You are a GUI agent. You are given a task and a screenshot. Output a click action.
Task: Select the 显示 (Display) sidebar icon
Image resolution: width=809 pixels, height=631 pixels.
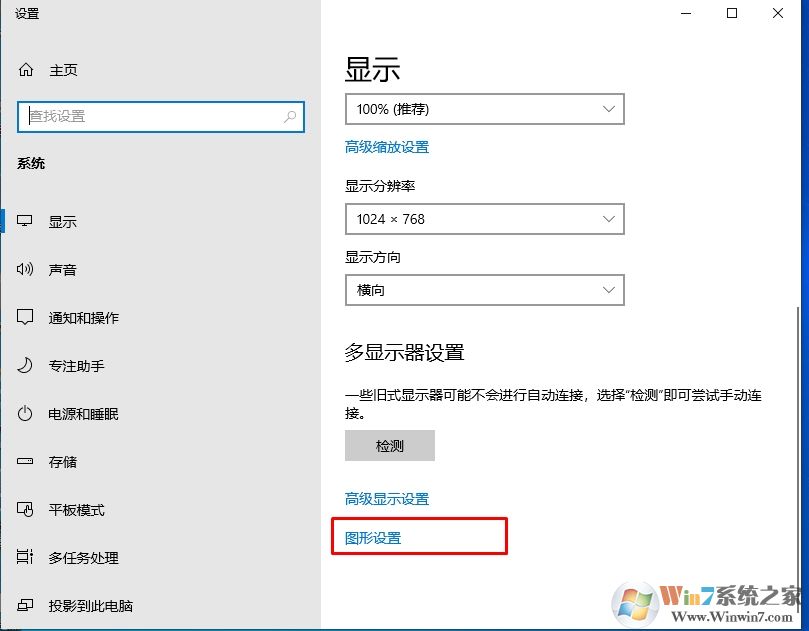(24, 221)
